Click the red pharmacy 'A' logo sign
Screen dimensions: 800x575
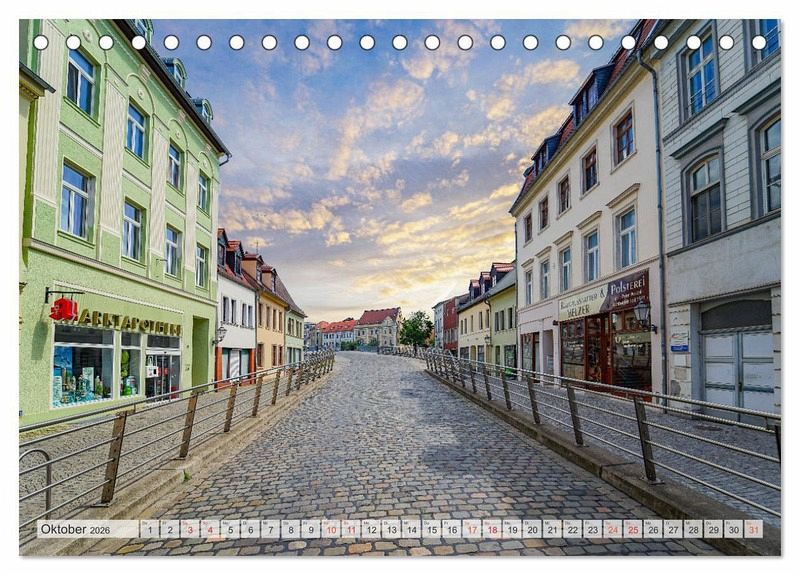click(63, 309)
